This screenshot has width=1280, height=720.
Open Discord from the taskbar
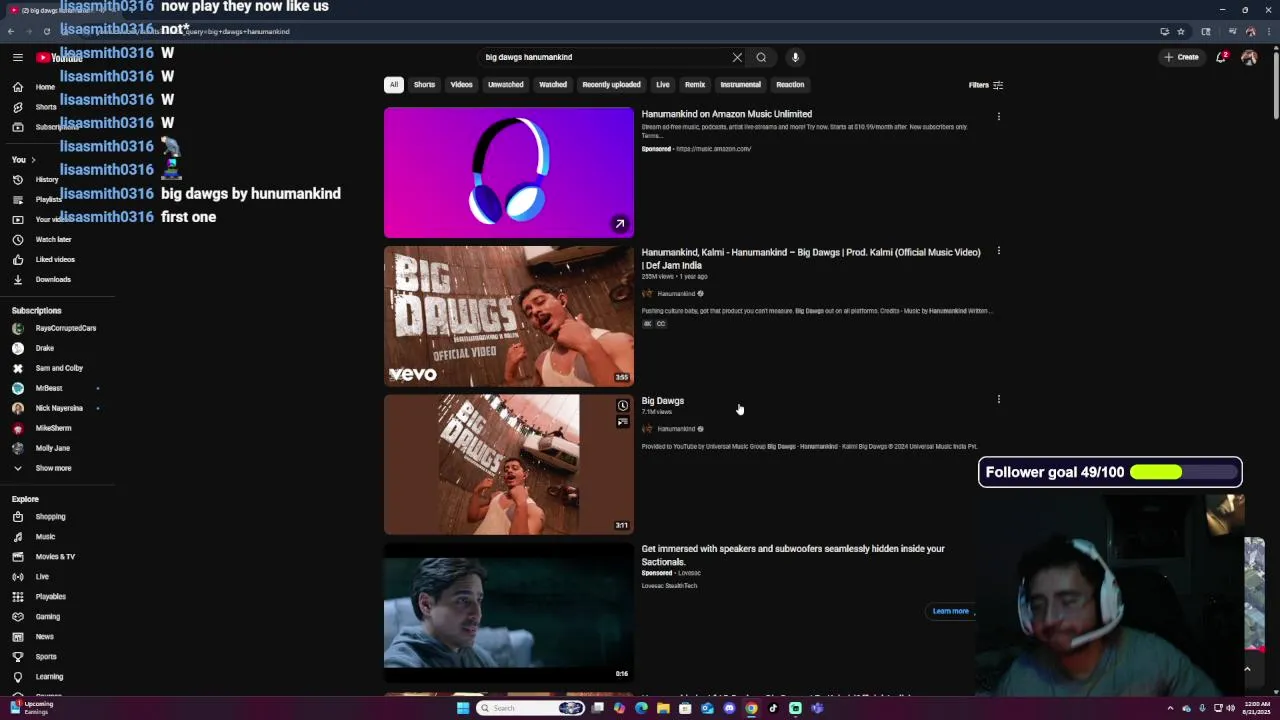point(729,708)
